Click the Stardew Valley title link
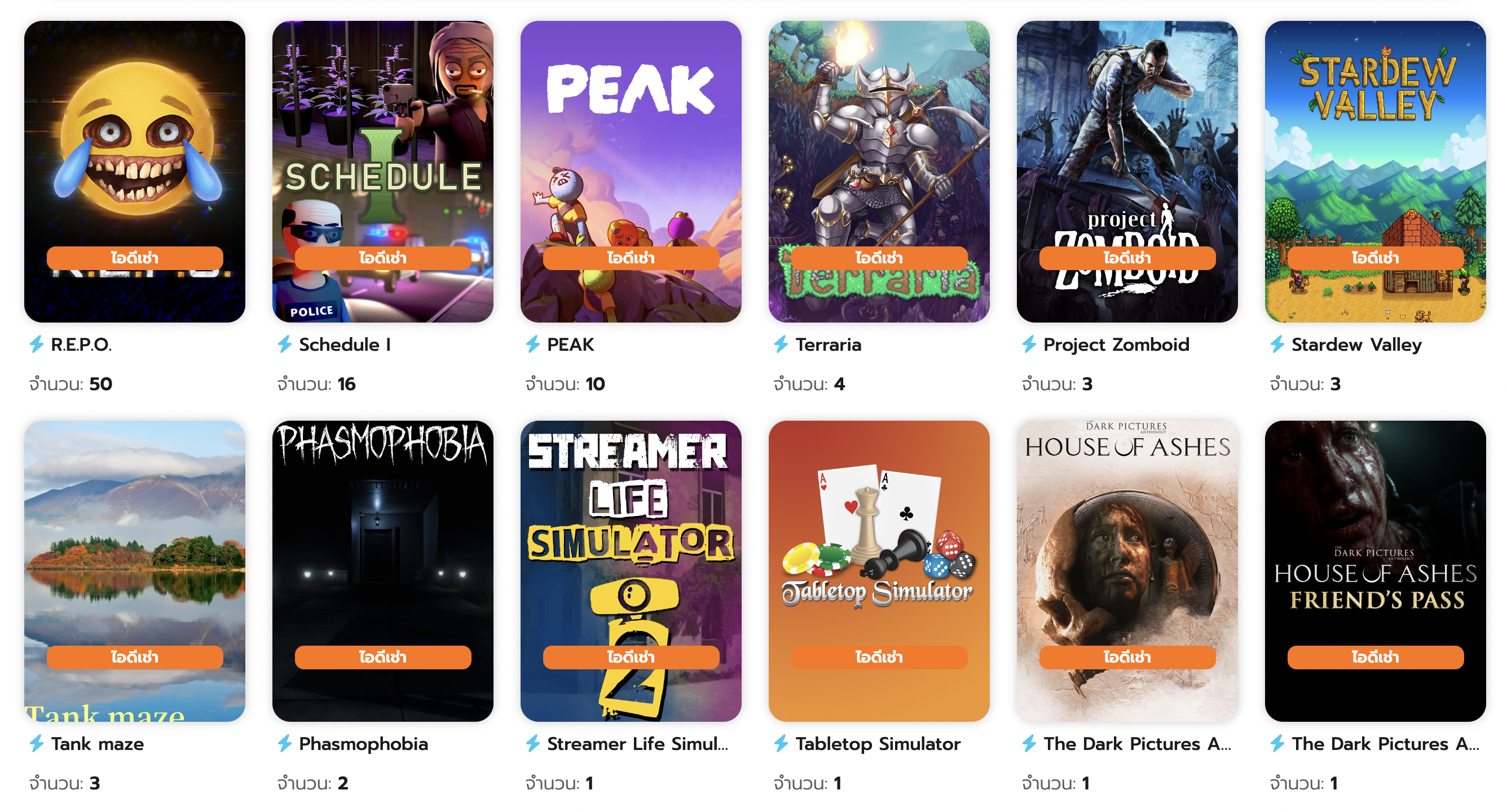This screenshot has height=812, width=1507. (1356, 345)
